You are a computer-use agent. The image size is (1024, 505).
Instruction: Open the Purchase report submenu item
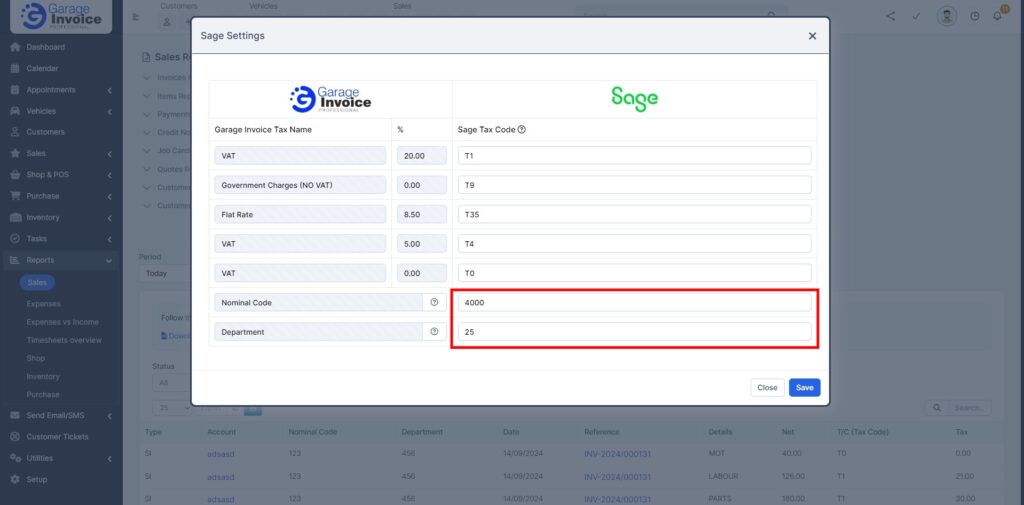pyautogui.click(x=42, y=395)
